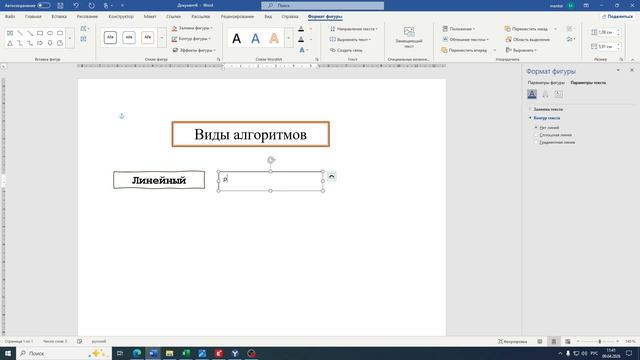Open the Файл menu tab
The height and width of the screenshot is (360, 640).
(10, 17)
